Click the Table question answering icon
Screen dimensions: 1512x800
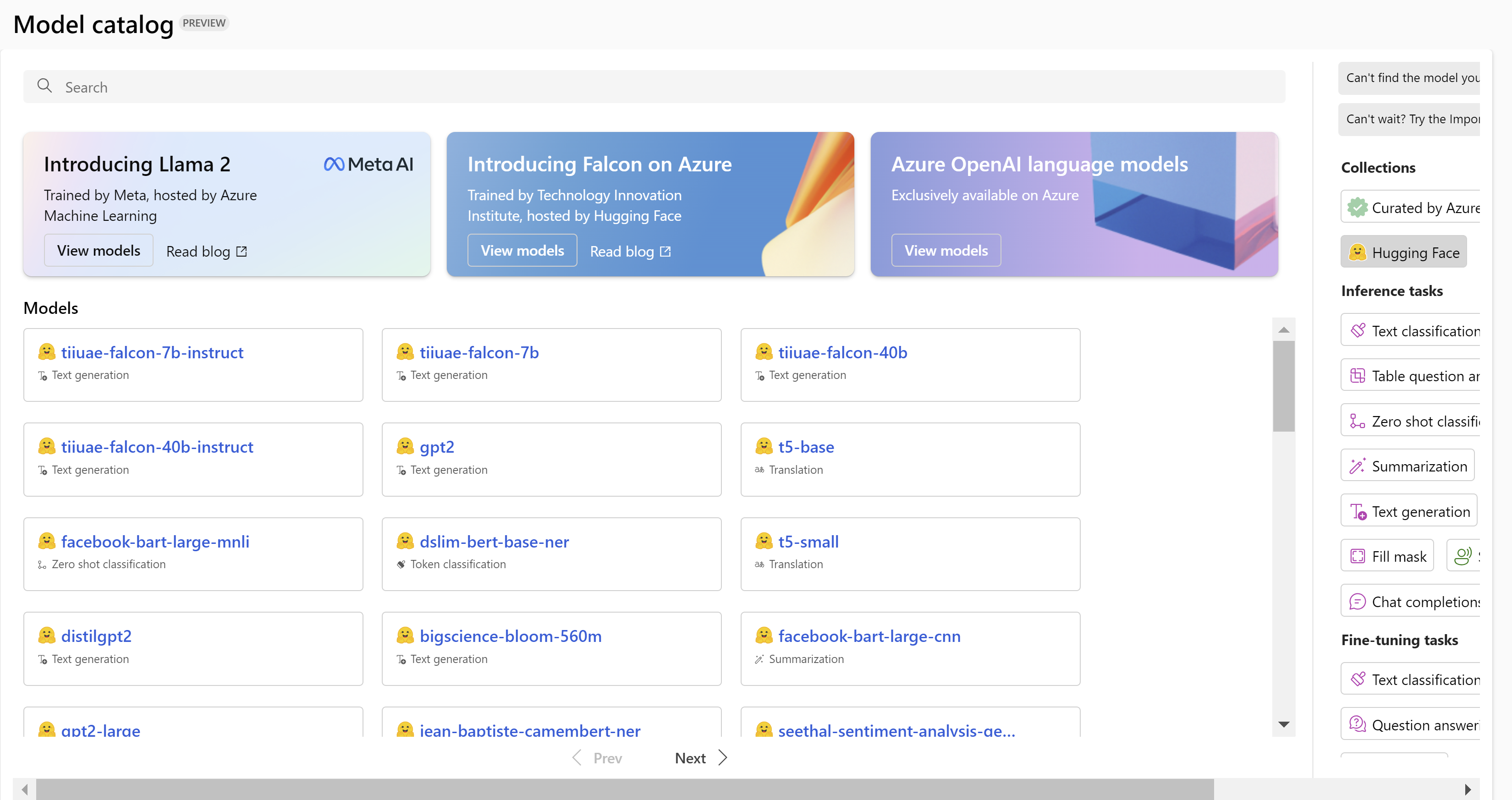coord(1358,376)
